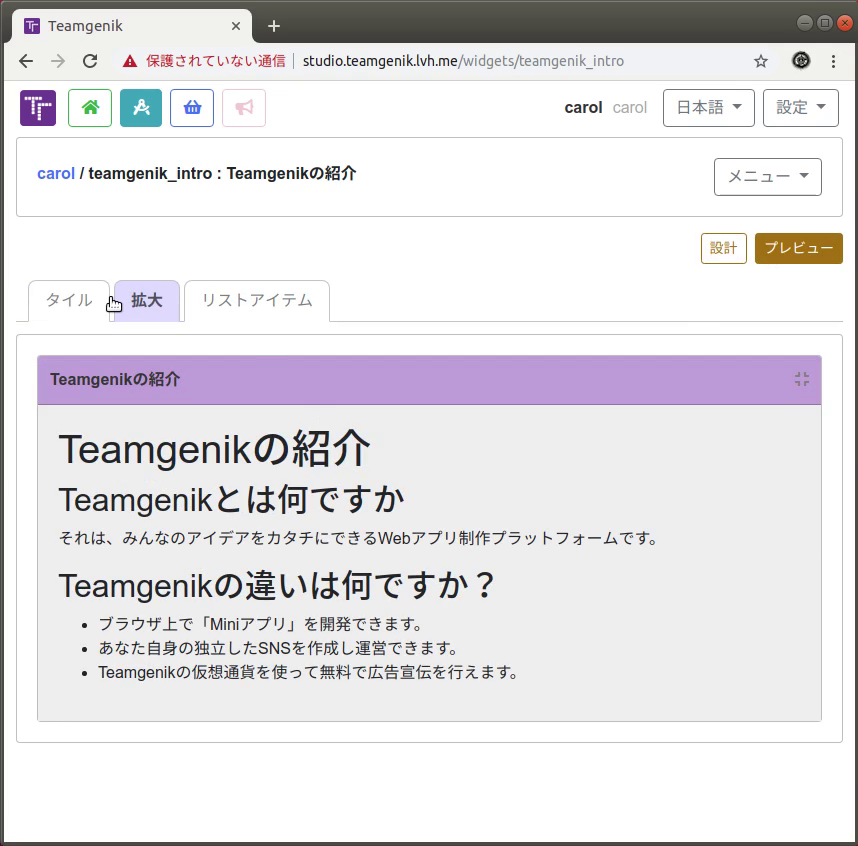The width and height of the screenshot is (858, 846).
Task: Maximize the browser window
Action: tap(825, 22)
